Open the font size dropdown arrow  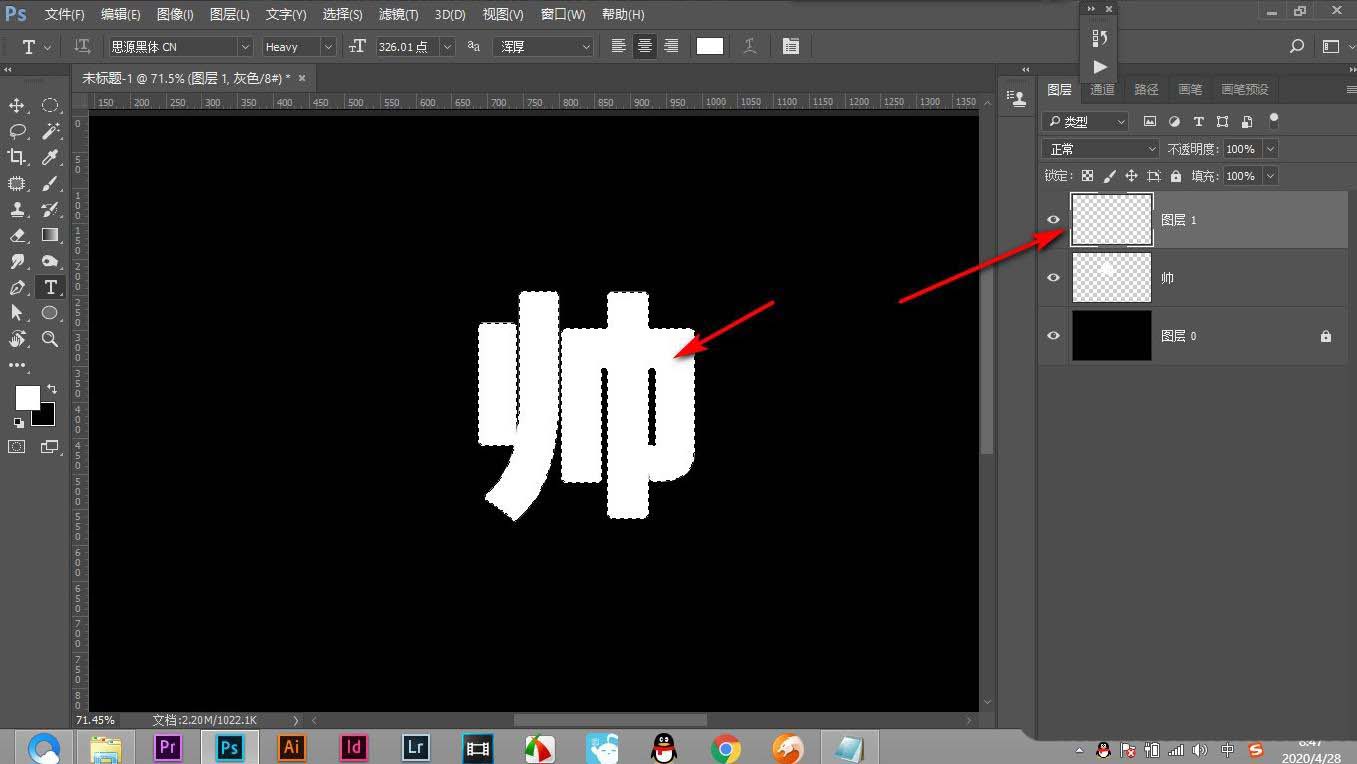pos(447,47)
